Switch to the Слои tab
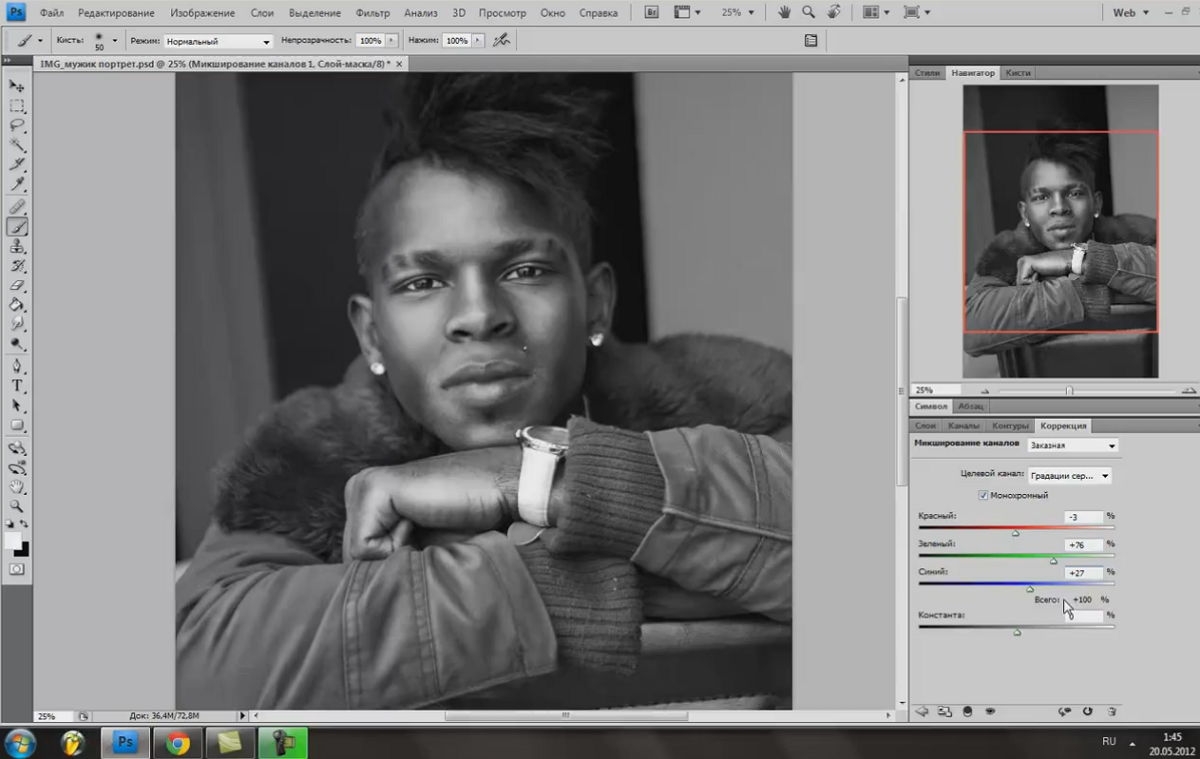Screen dimensions: 1200x759 (x=925, y=425)
